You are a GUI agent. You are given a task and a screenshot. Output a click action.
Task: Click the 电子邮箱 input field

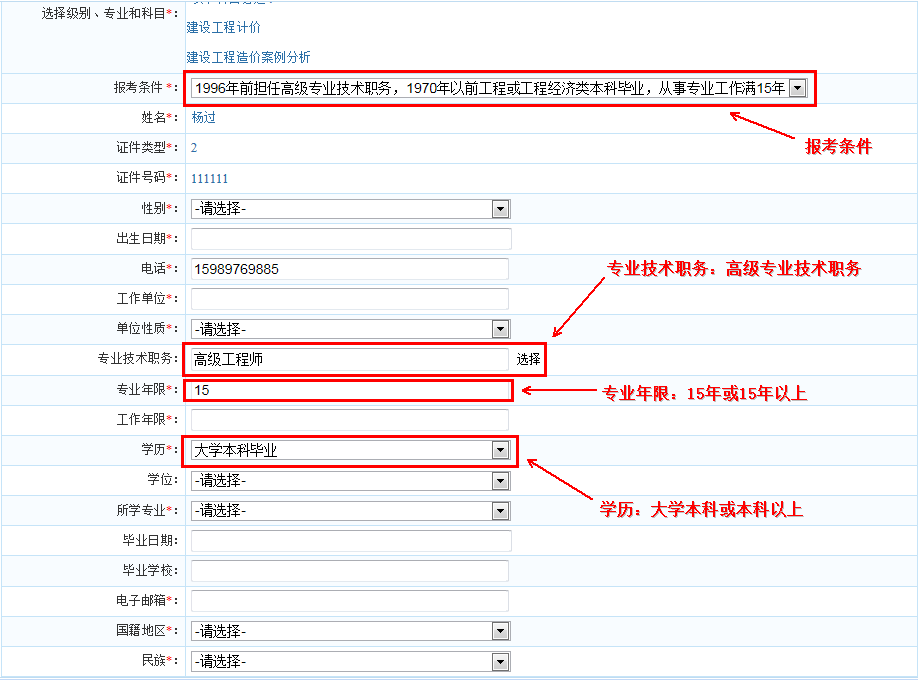pyautogui.click(x=349, y=601)
